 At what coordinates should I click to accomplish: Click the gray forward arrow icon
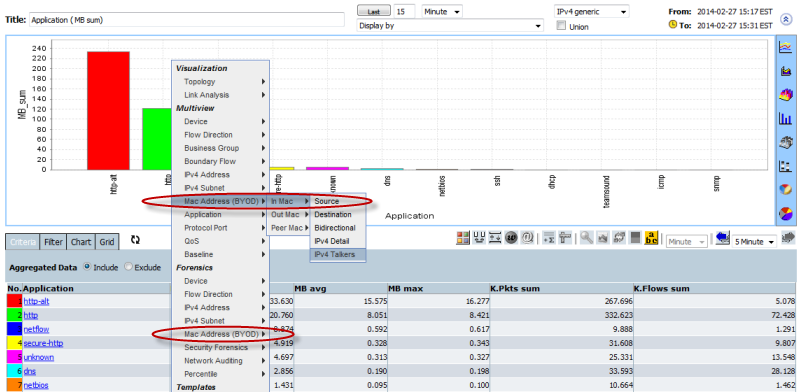tap(788, 238)
